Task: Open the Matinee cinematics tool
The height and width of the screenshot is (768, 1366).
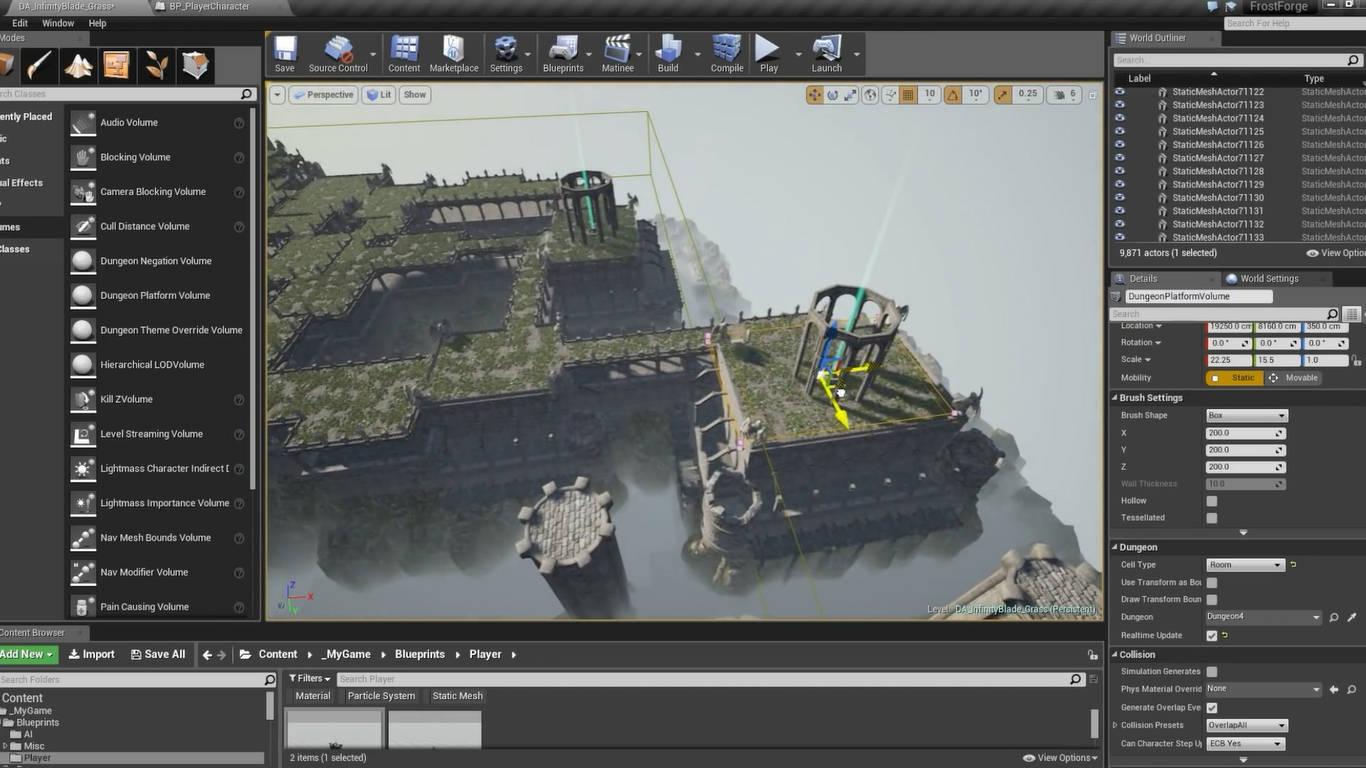Action: (618, 54)
